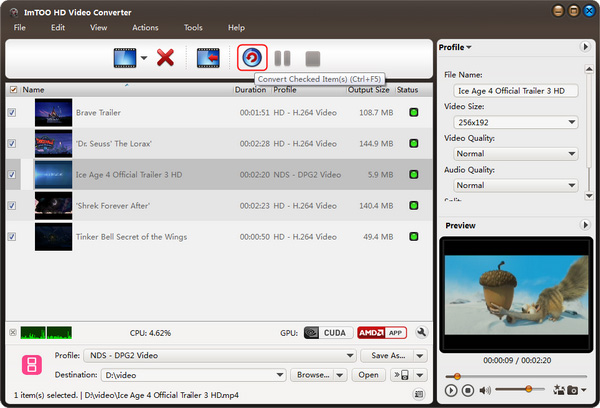Click the File Name input field

516,91
